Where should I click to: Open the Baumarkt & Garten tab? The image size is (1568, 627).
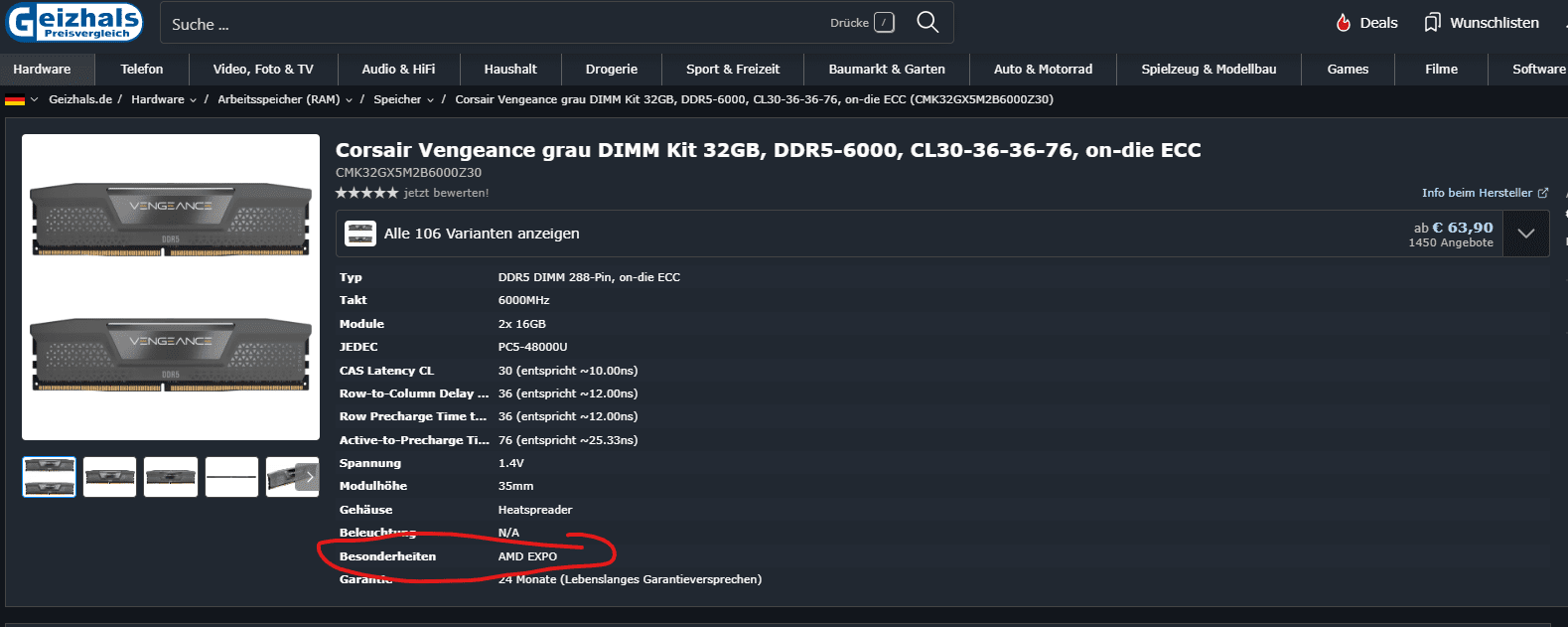coord(887,70)
